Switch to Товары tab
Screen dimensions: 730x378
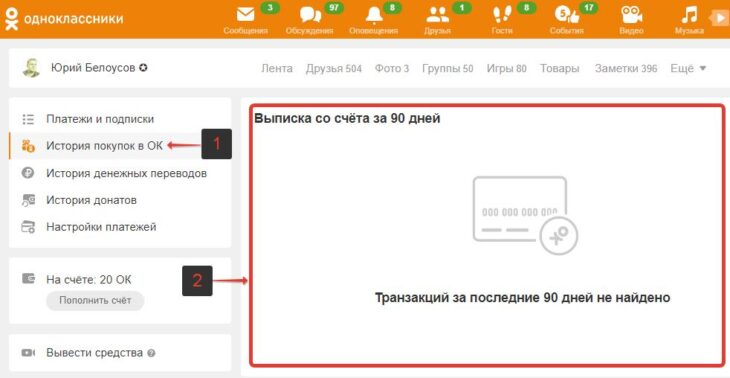tap(560, 69)
